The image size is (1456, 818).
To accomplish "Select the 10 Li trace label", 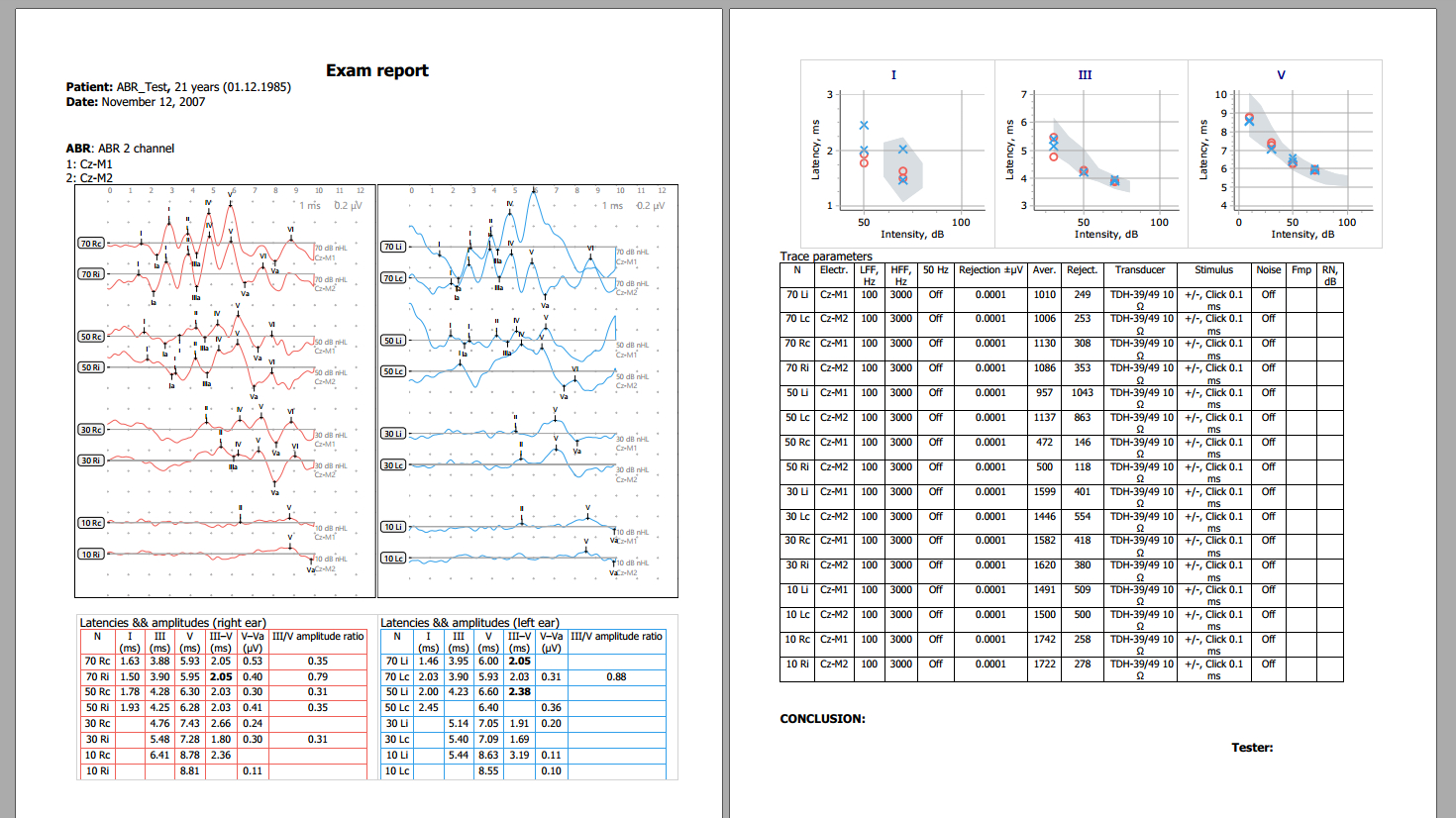I will pos(393,527).
